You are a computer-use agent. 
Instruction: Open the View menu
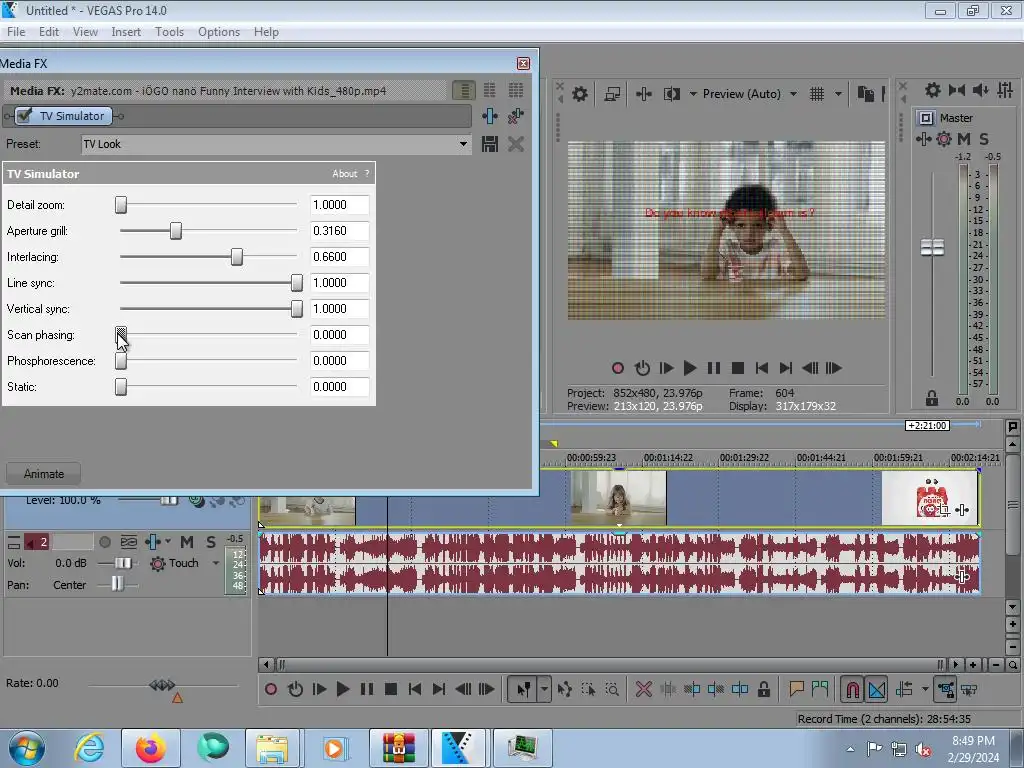[x=85, y=32]
